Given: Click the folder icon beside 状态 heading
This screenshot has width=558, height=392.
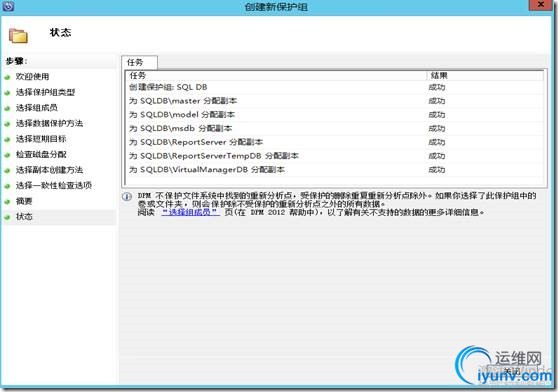Looking at the screenshot, I should tap(18, 36).
